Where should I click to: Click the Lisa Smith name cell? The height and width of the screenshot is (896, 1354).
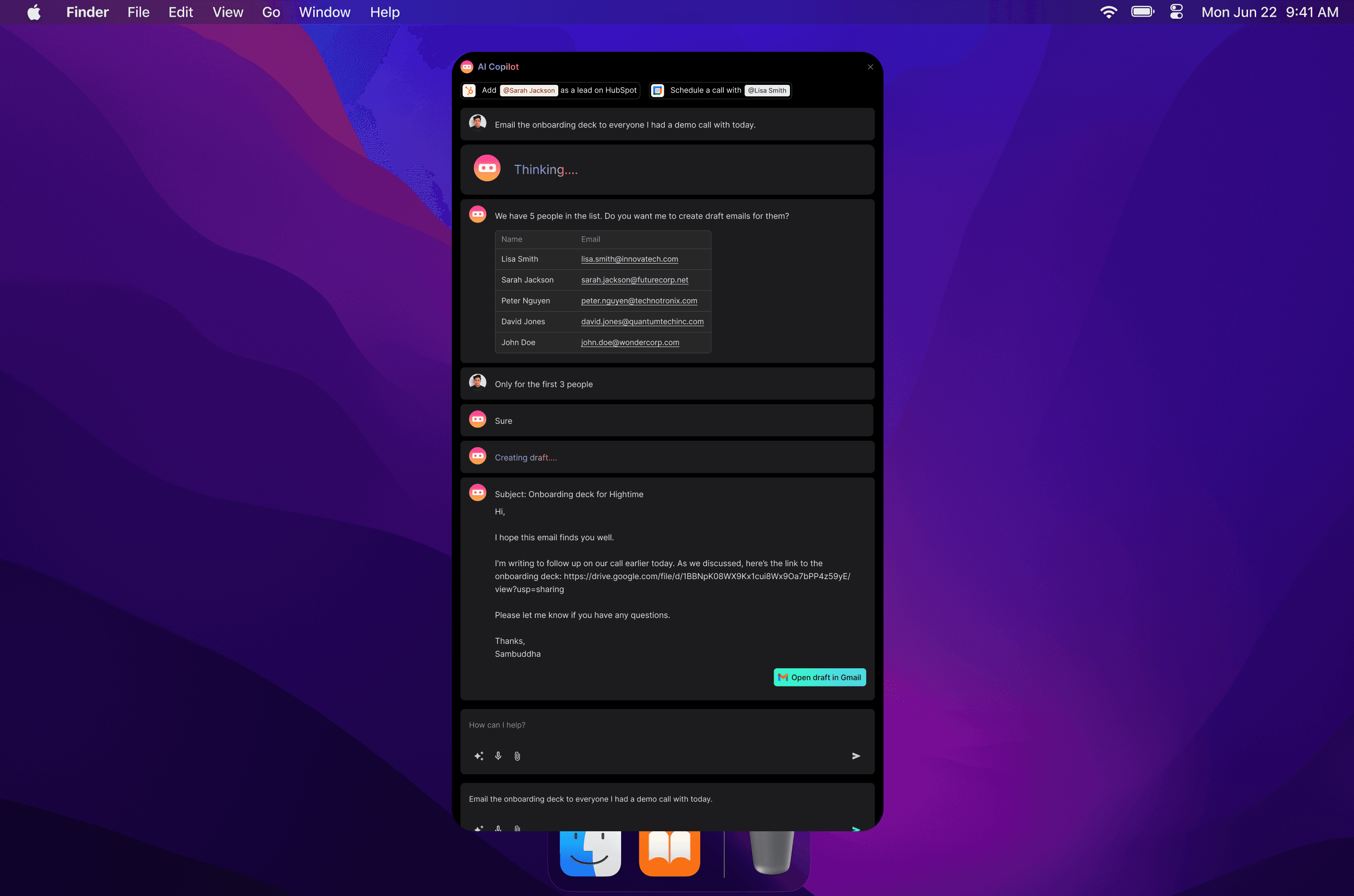[x=519, y=259]
